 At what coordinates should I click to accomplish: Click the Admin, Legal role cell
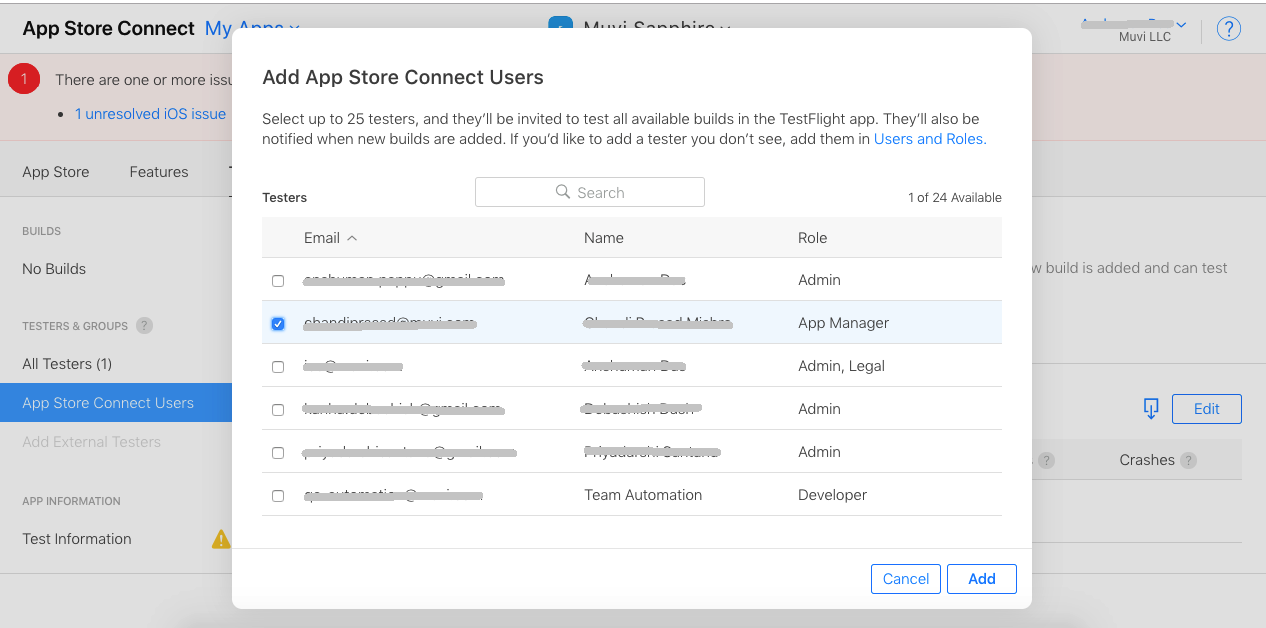click(x=842, y=366)
